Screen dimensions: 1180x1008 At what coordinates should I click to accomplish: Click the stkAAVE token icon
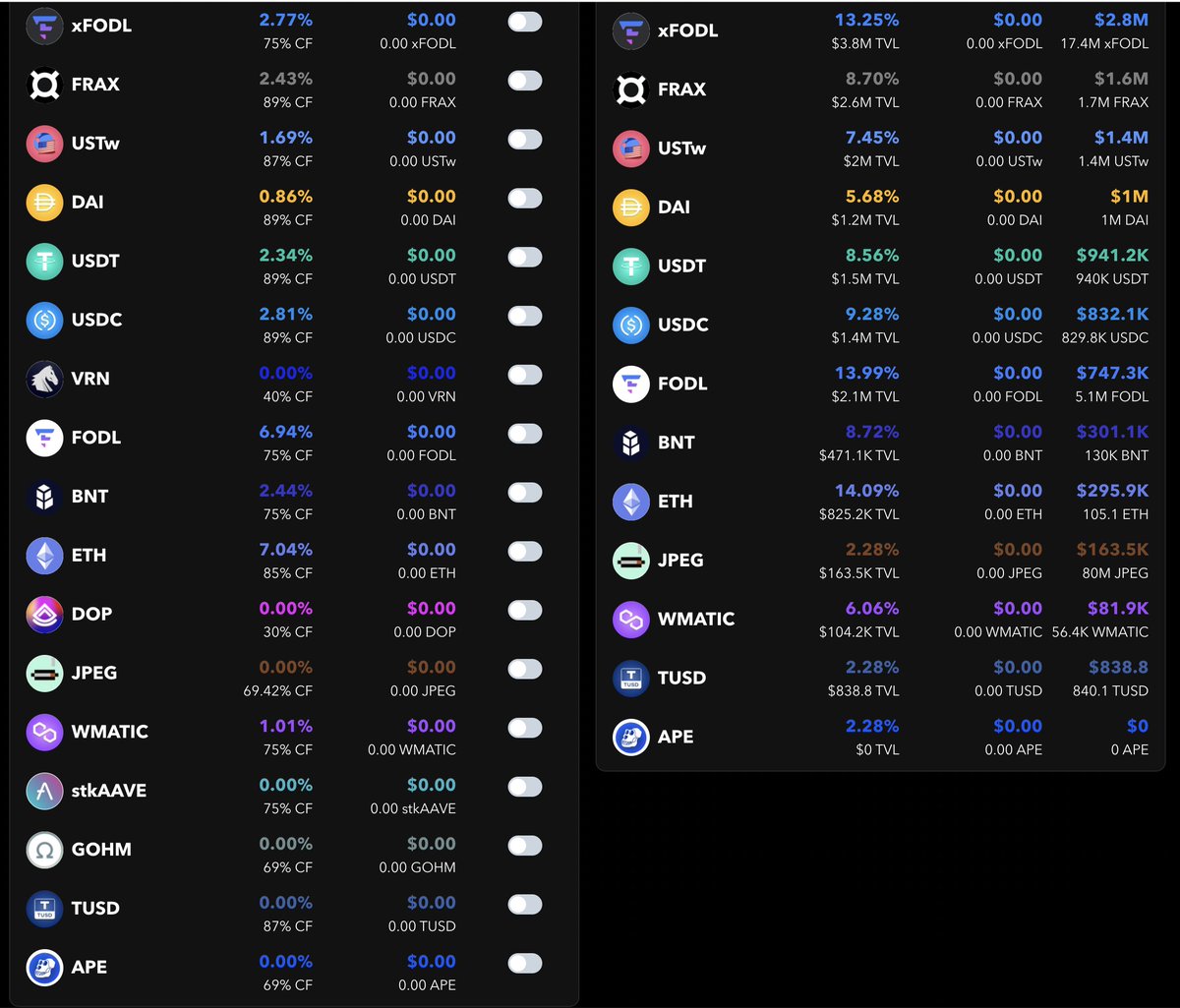(44, 791)
